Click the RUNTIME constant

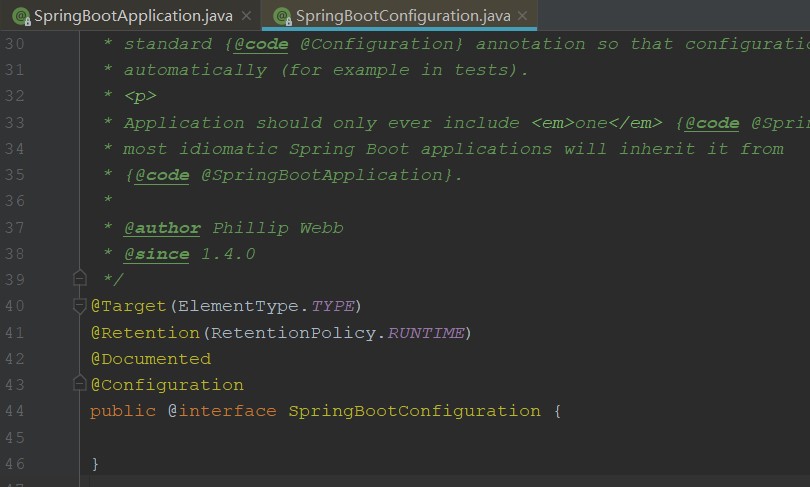(426, 333)
